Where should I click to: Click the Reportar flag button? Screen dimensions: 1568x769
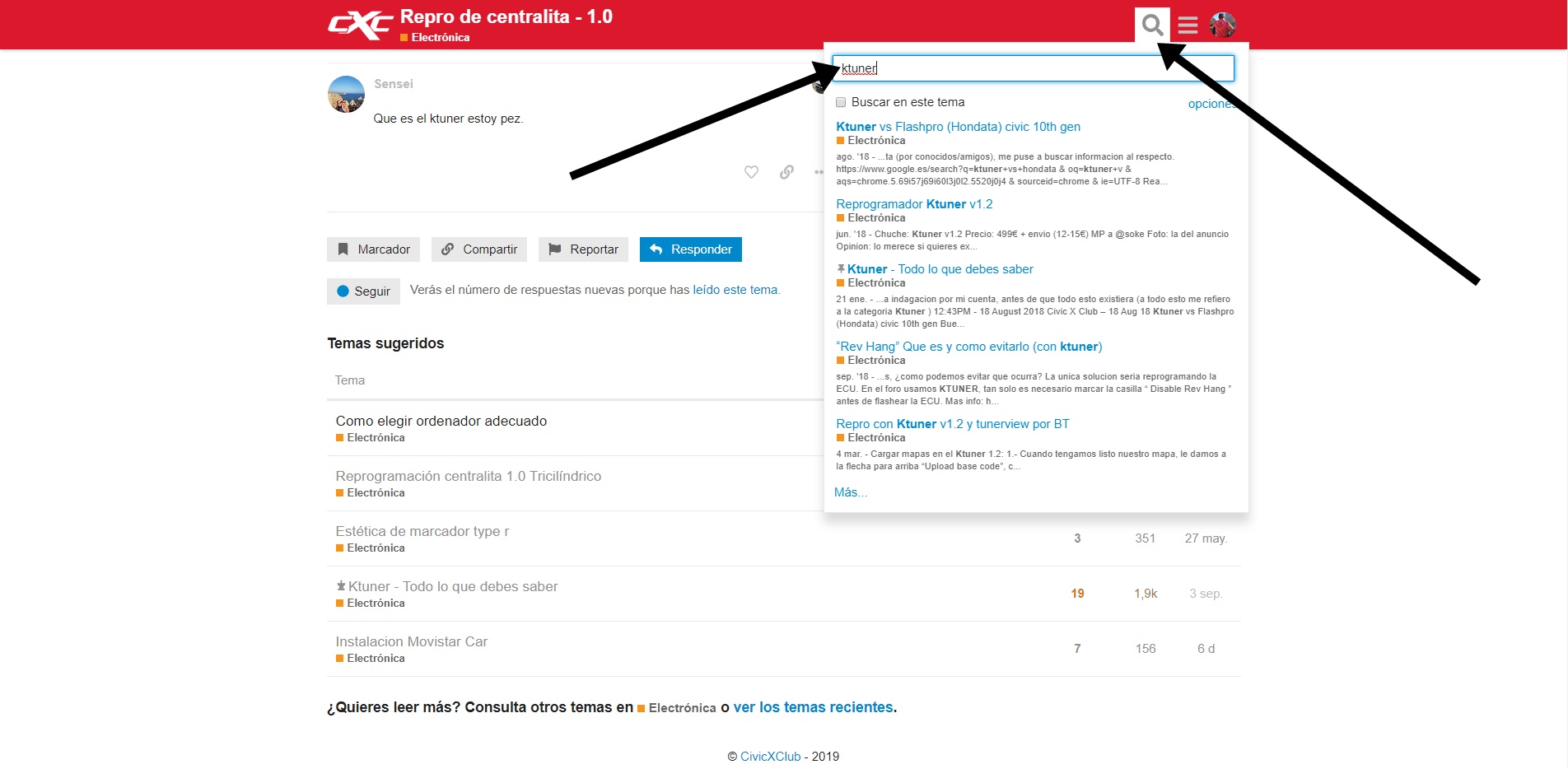[x=583, y=249]
